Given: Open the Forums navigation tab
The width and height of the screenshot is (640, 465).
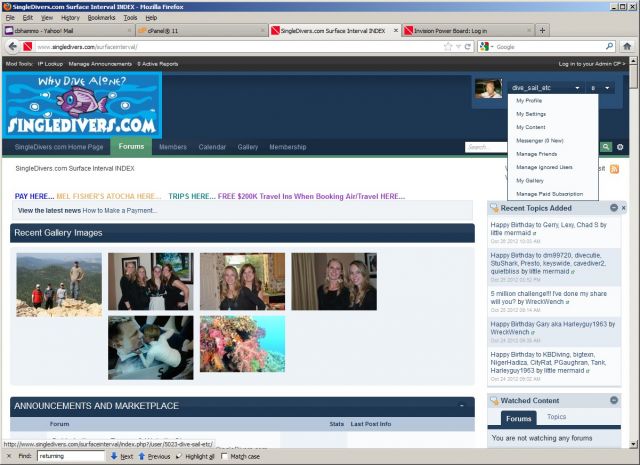Looking at the screenshot, I should click(131, 147).
